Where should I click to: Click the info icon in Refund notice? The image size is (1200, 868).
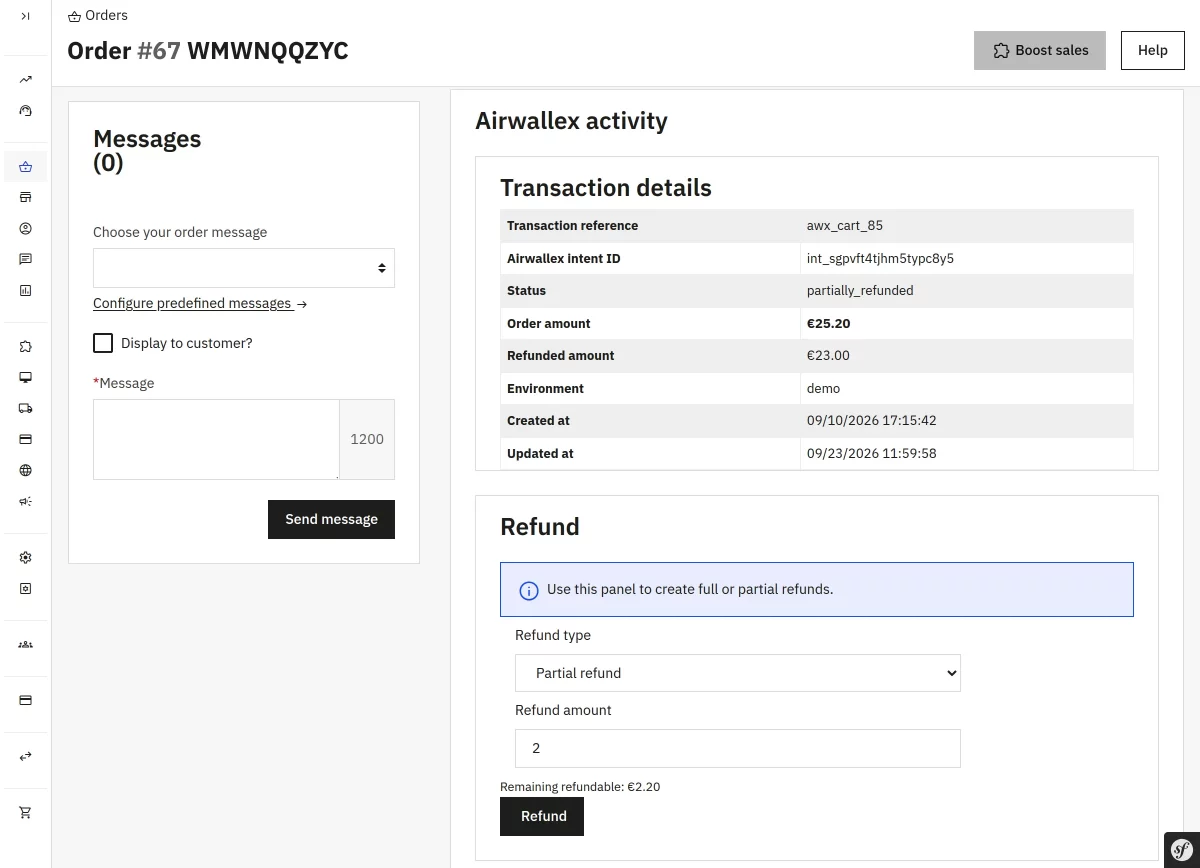[x=529, y=590]
